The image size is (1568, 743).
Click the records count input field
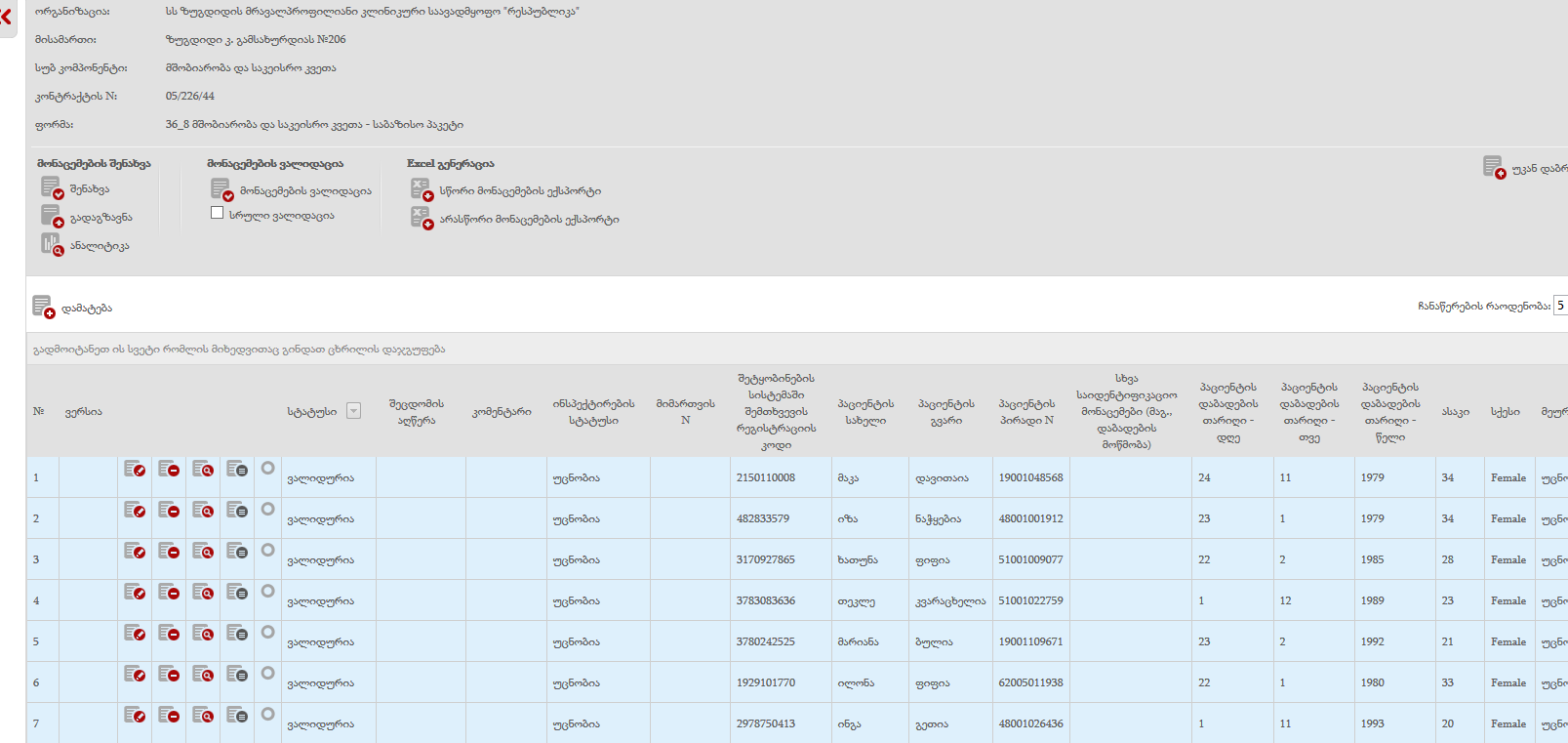coord(1560,306)
